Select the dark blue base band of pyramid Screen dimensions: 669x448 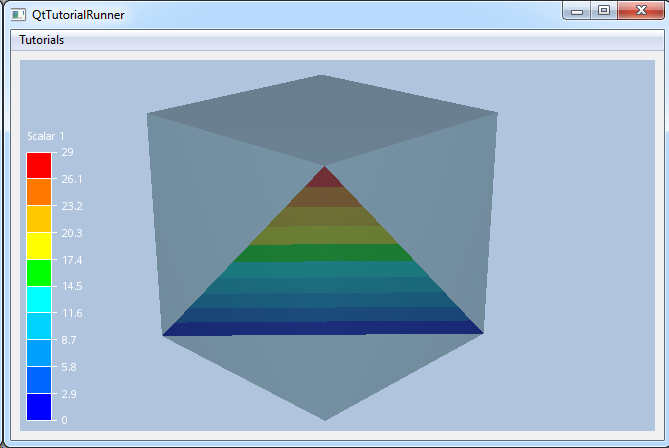[x=322, y=327]
